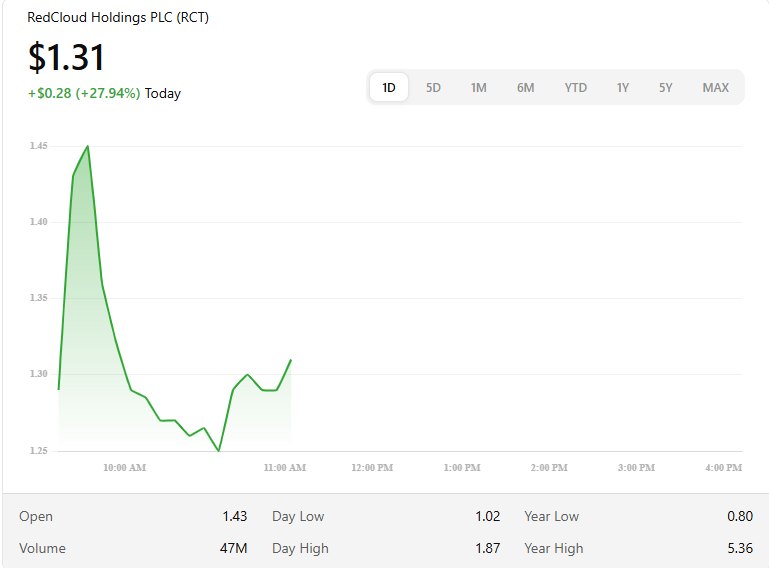Select the 1D time range tab
The height and width of the screenshot is (568, 769).
point(388,87)
